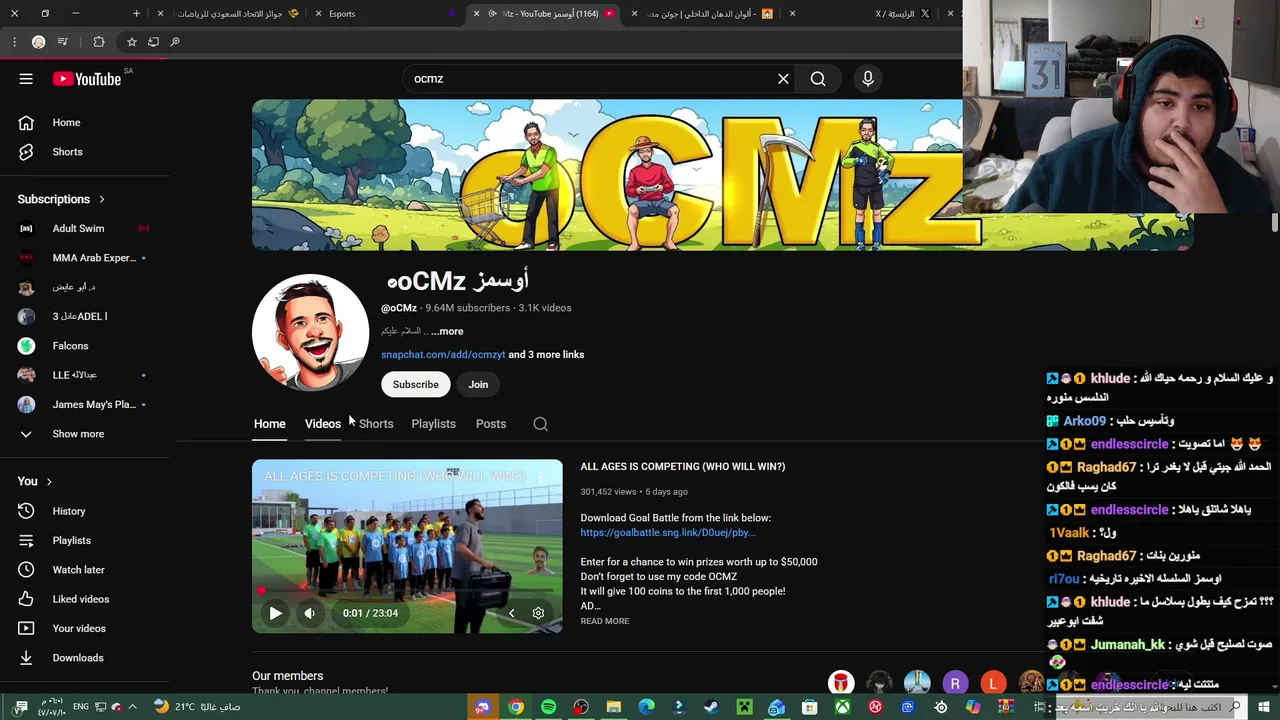Open snapchat.com/add/ocmzyt link
This screenshot has width=1280, height=720.
click(443, 355)
